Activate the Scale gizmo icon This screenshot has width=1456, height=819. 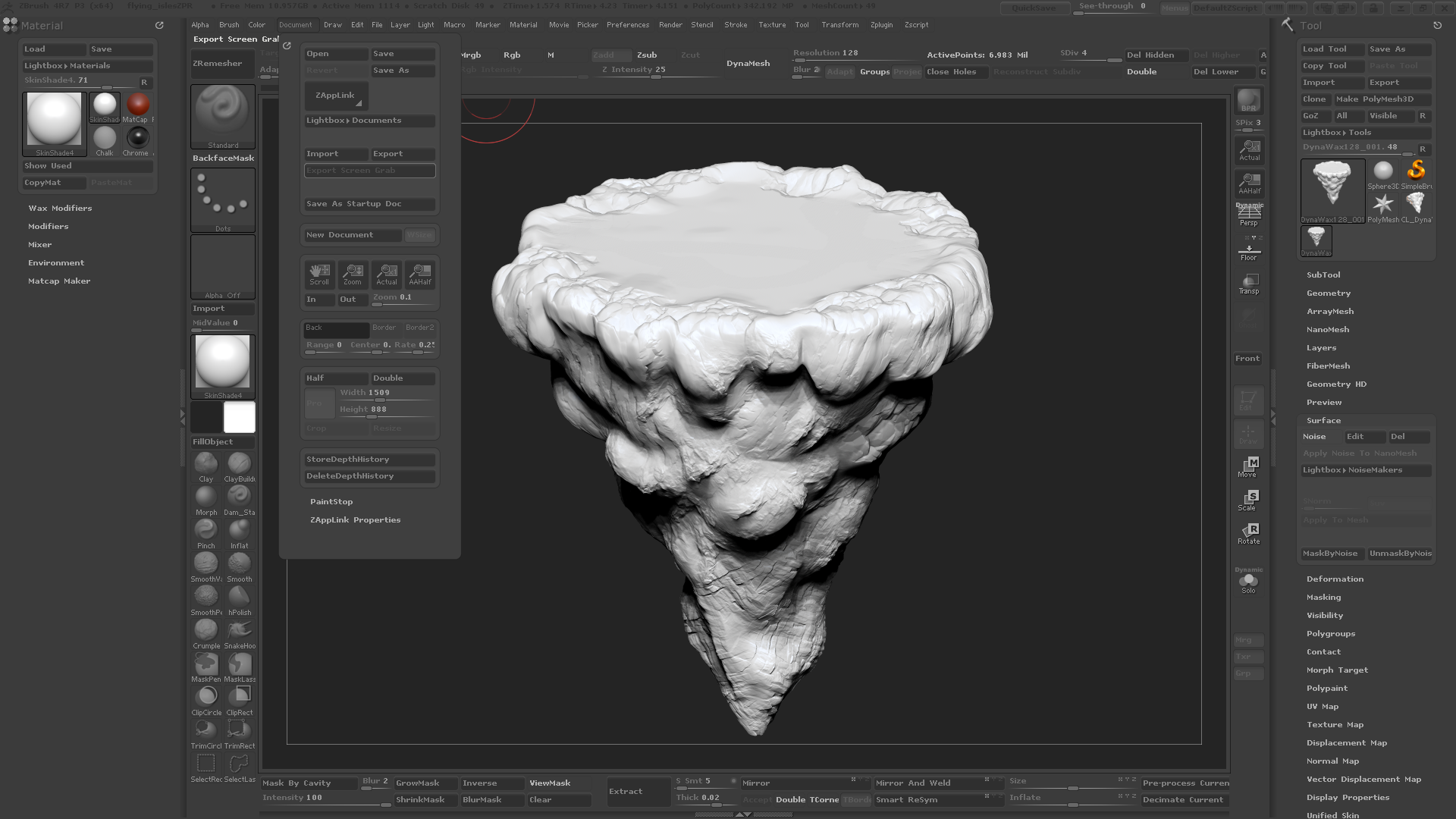[1248, 500]
